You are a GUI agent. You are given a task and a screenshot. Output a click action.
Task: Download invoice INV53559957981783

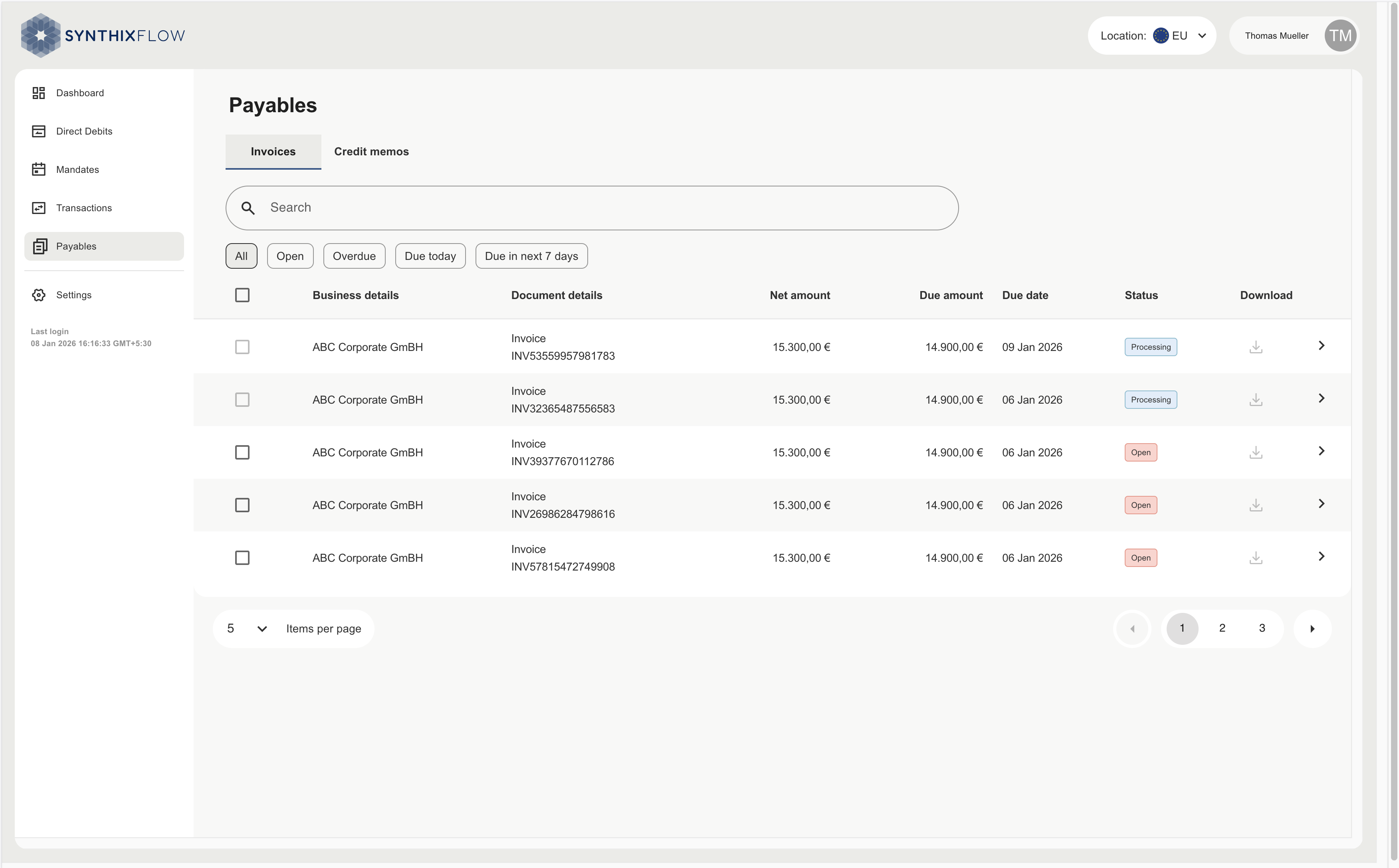[x=1256, y=347]
